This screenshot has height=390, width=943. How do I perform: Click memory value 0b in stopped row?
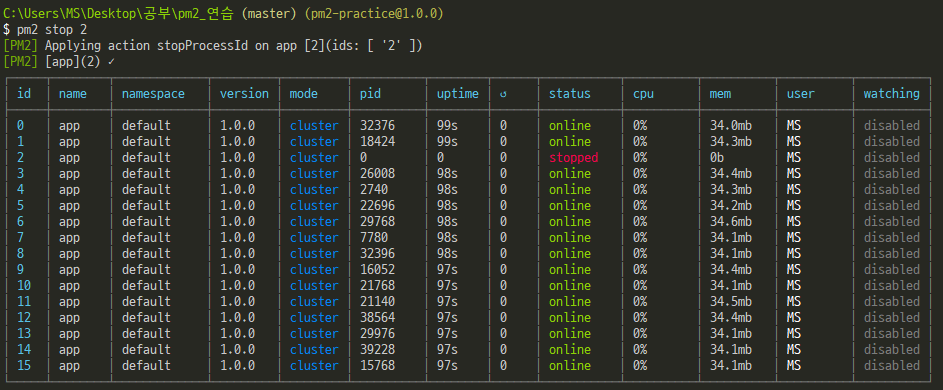pos(717,158)
